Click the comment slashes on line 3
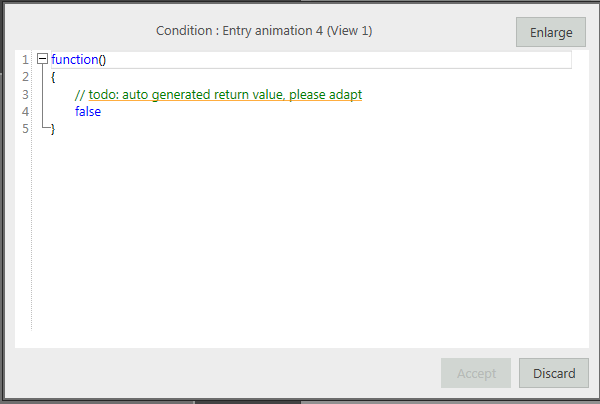Viewport: 600px width, 404px height. (80, 94)
